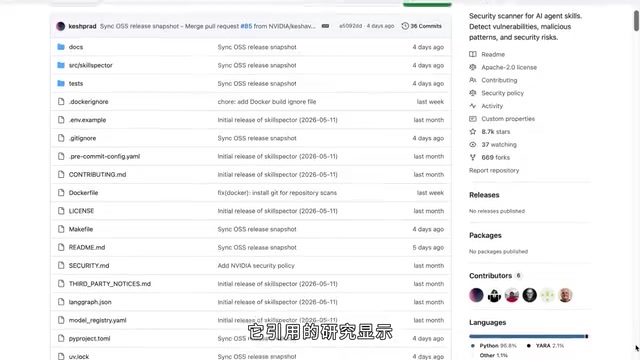Open langgraph.json file
The height and width of the screenshot is (360, 640).
point(90,302)
